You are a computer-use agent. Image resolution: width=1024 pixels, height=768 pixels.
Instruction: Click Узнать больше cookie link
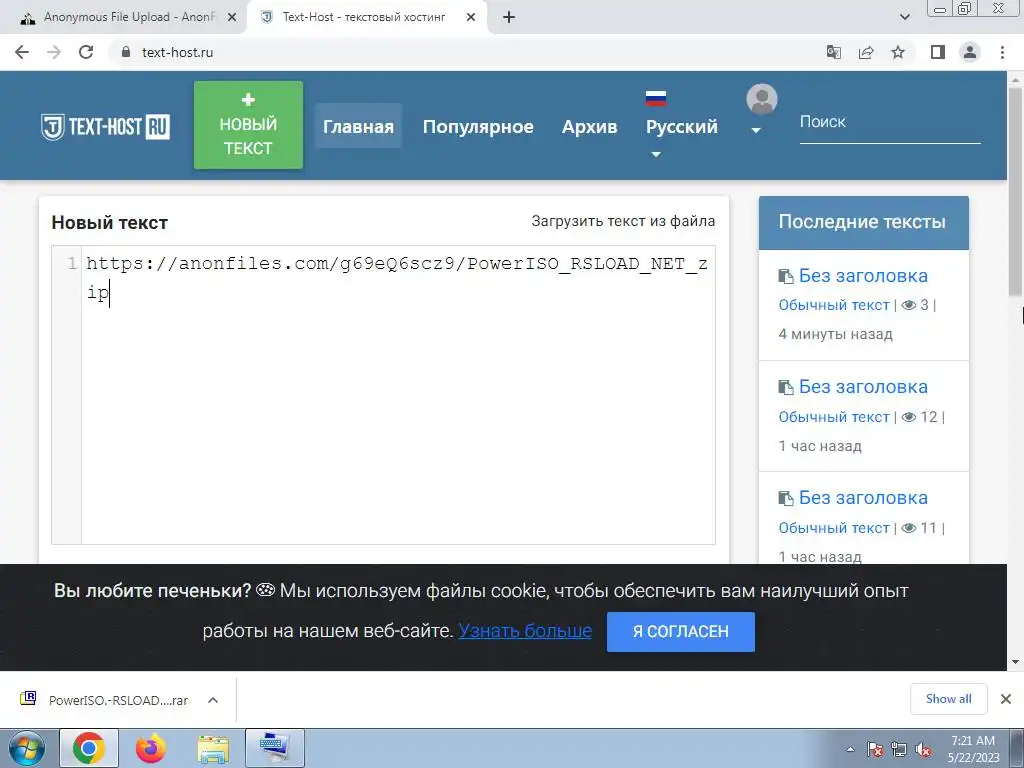click(x=525, y=631)
